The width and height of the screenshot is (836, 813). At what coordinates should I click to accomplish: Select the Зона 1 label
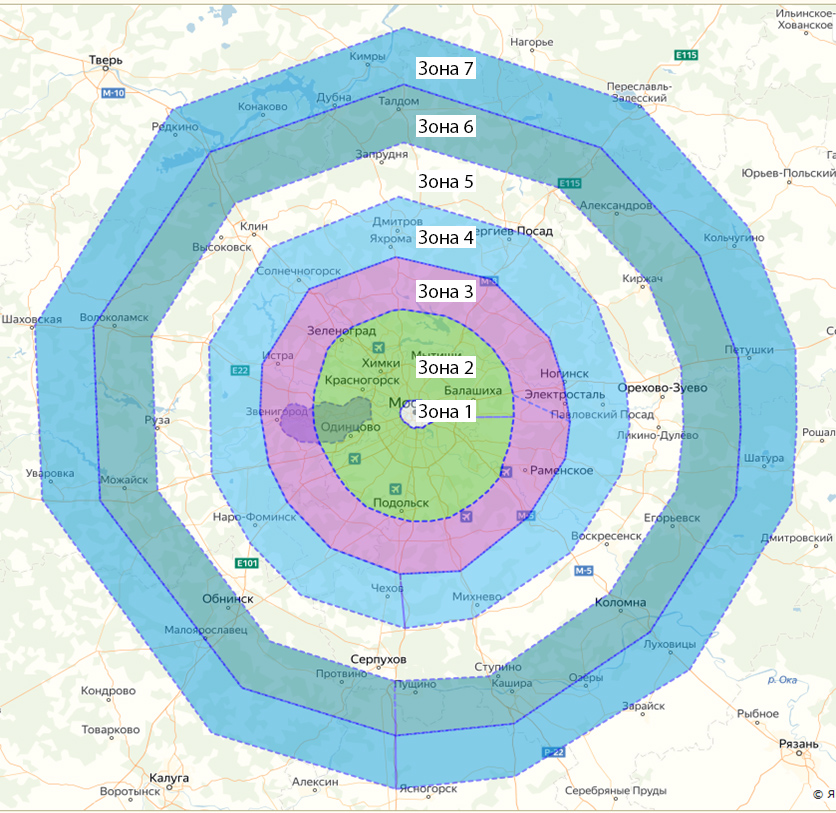tap(446, 412)
